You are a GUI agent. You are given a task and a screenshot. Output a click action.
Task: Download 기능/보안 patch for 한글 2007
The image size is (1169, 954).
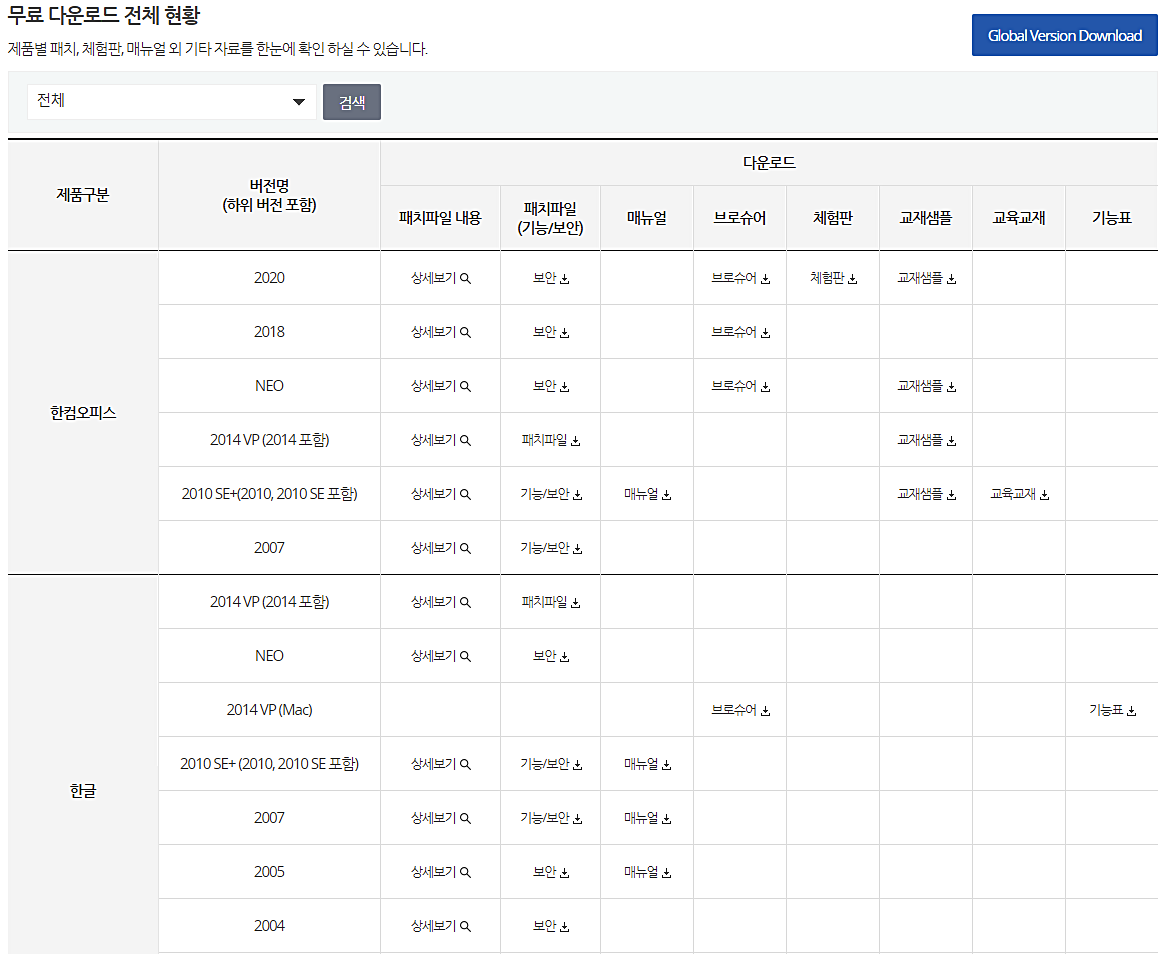click(x=551, y=818)
